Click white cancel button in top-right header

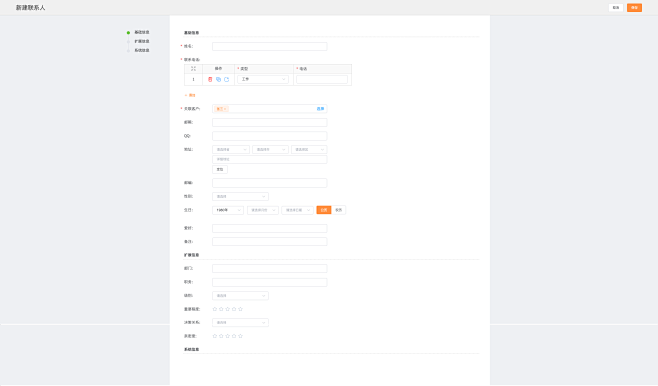pos(616,8)
